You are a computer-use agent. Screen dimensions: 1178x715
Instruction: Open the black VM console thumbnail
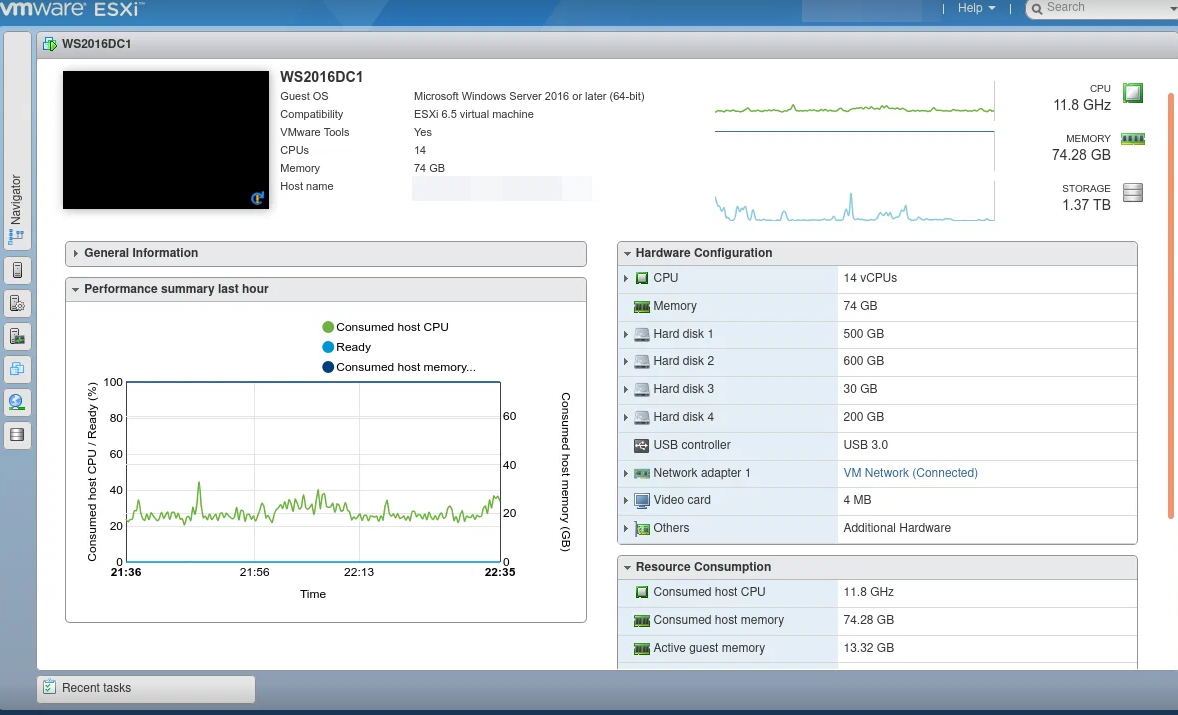point(166,140)
